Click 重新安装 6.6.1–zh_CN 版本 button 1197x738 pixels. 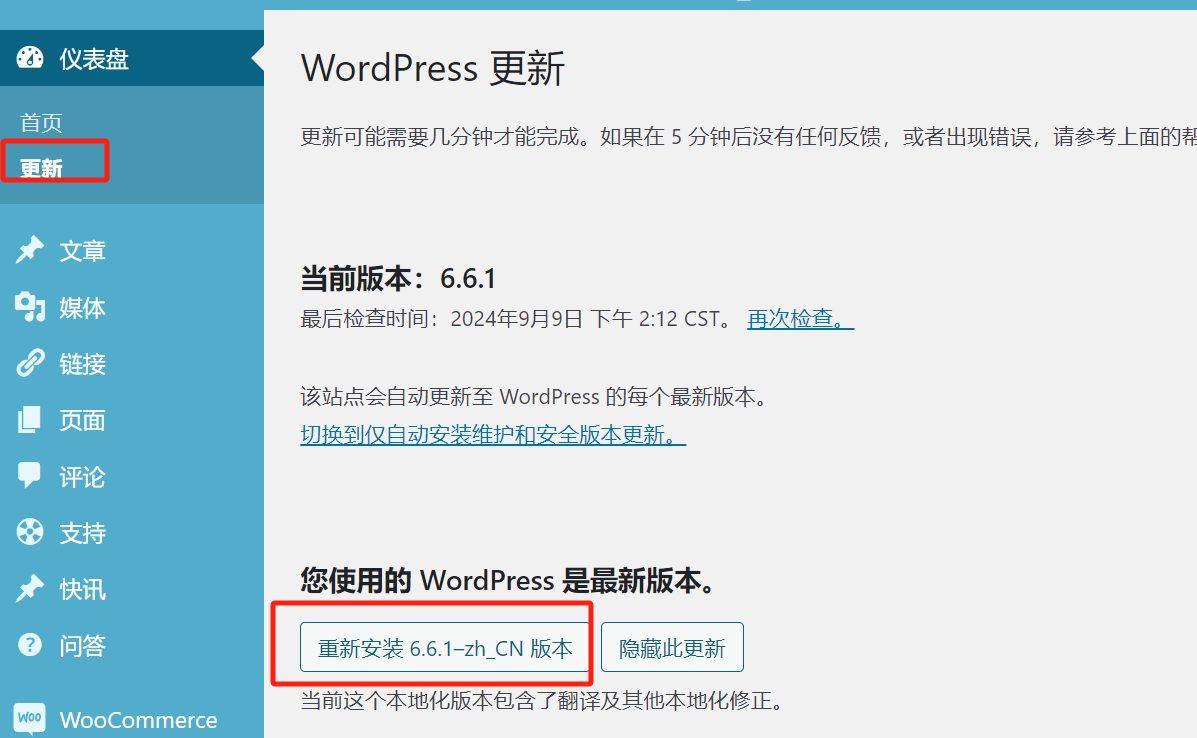click(x=444, y=647)
